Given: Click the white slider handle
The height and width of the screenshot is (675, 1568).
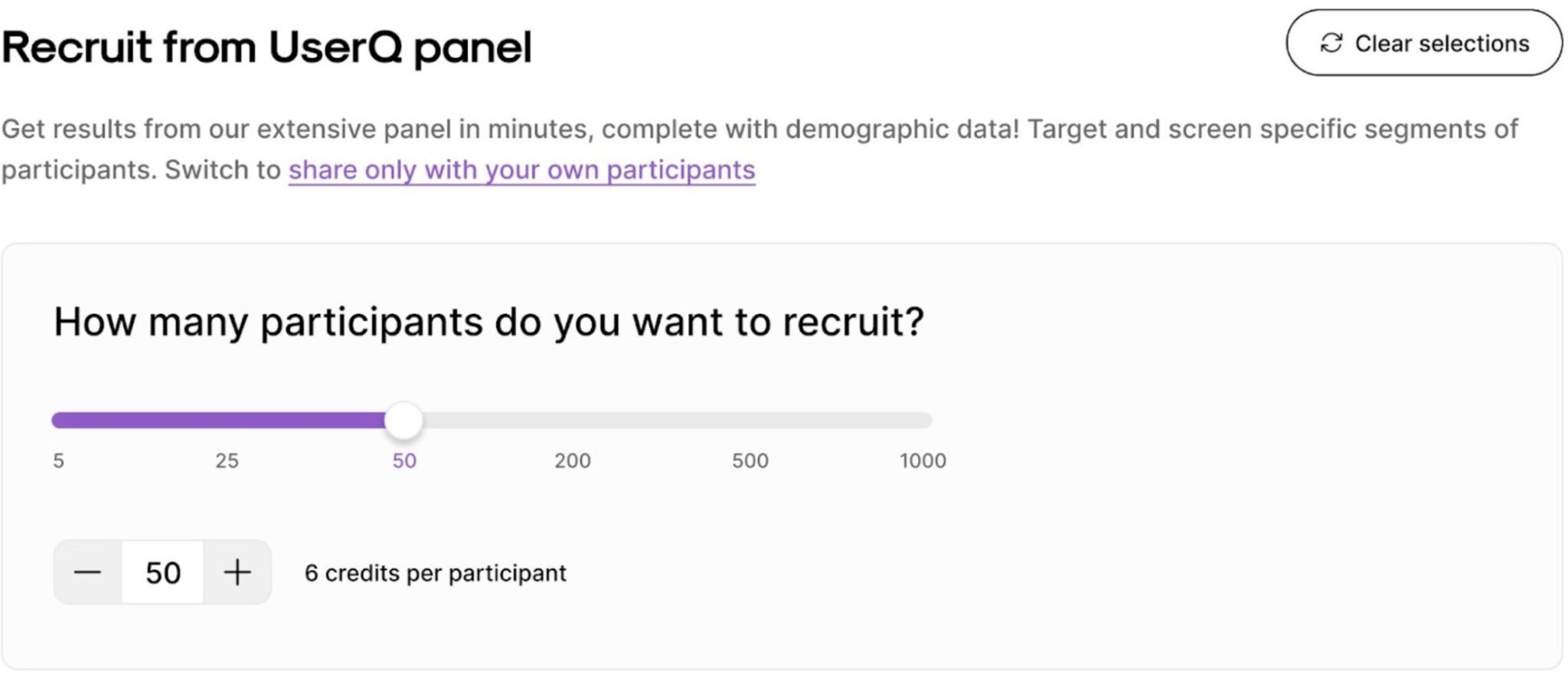Looking at the screenshot, I should point(403,420).
